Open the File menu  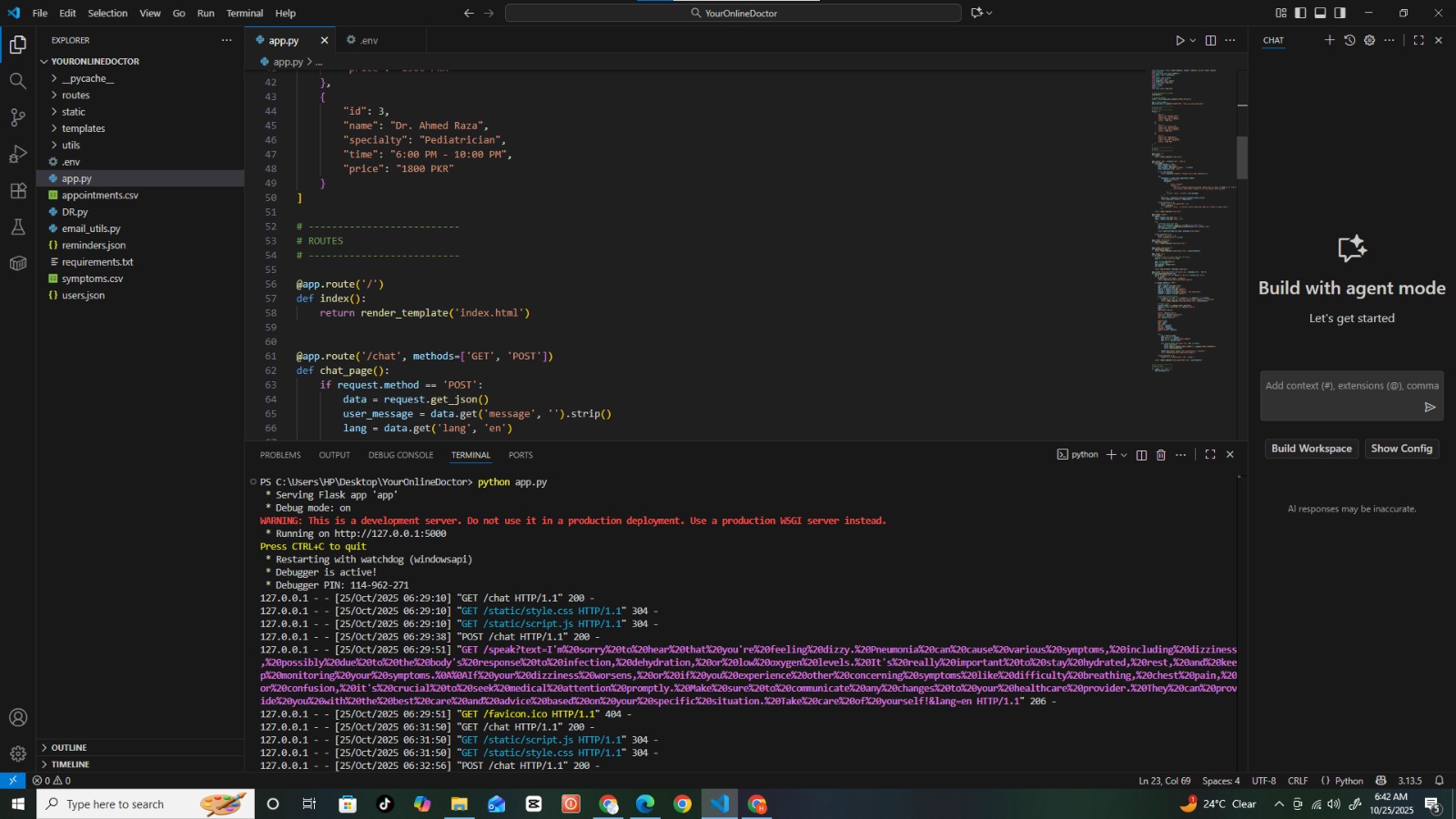[40, 13]
